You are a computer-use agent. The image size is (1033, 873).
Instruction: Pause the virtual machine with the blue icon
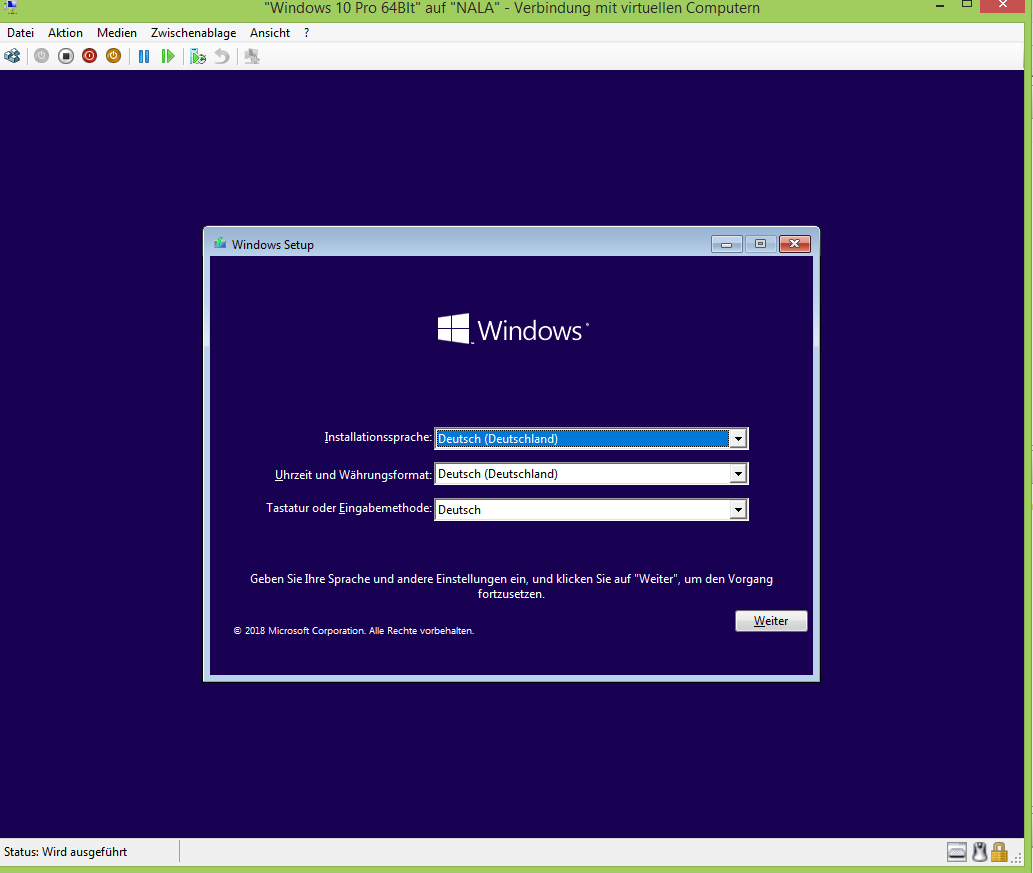(144, 56)
